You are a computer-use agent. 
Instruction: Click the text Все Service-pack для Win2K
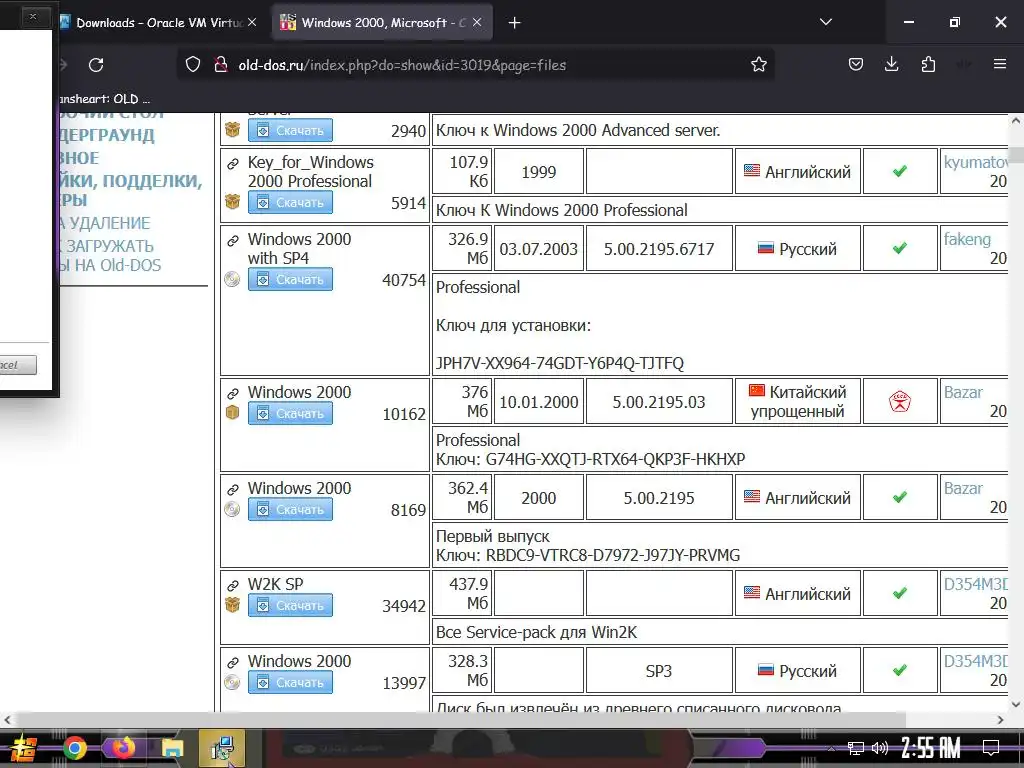(536, 632)
